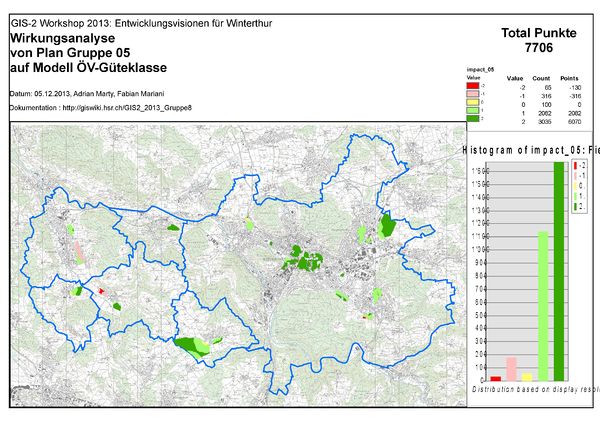Click the tall dark green histogram bar
The width and height of the screenshot is (600, 424).
[559, 270]
